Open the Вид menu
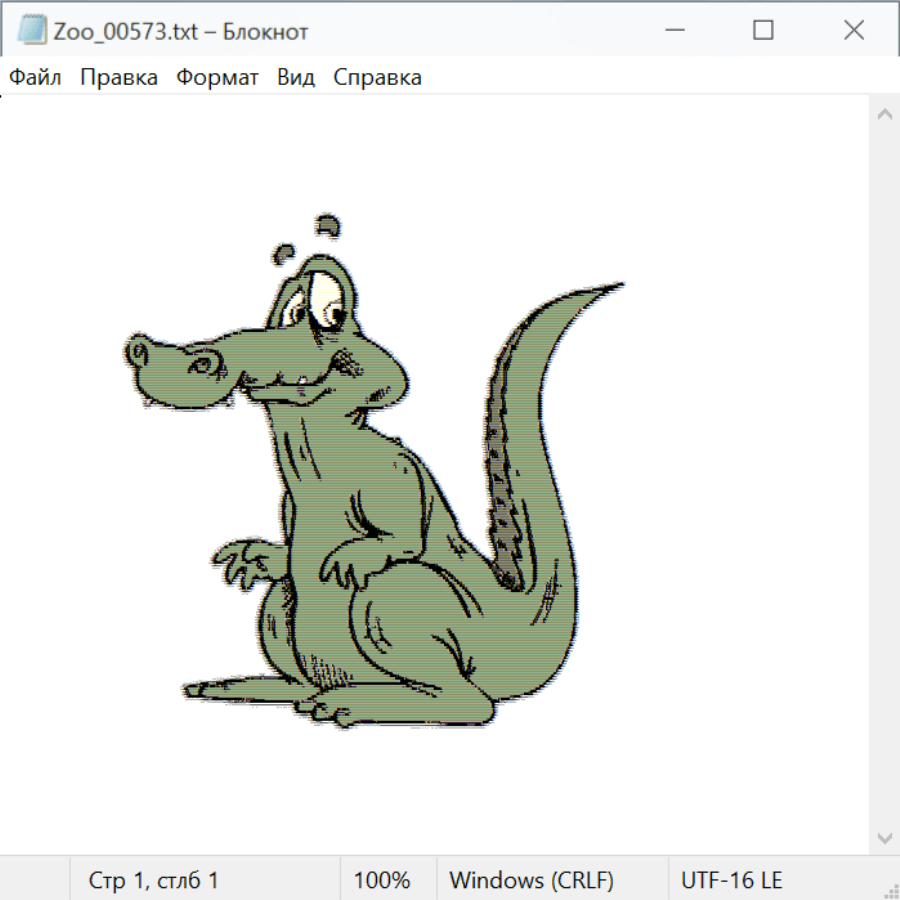The height and width of the screenshot is (900, 900). [295, 78]
